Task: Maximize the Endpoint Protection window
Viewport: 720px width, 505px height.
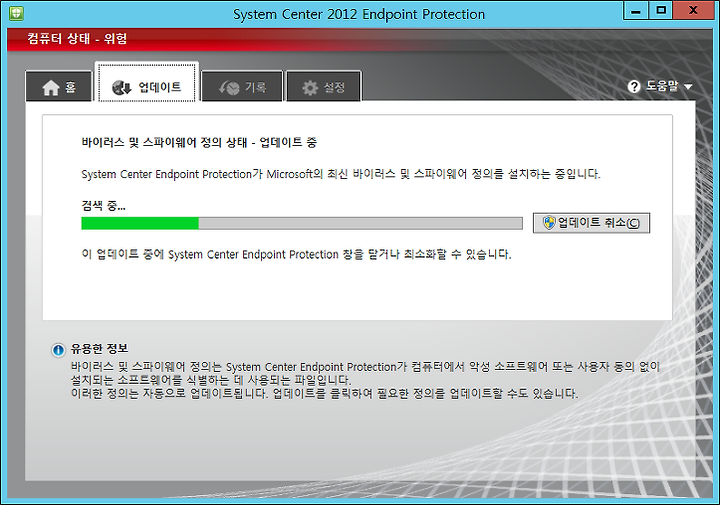Action: click(x=661, y=11)
